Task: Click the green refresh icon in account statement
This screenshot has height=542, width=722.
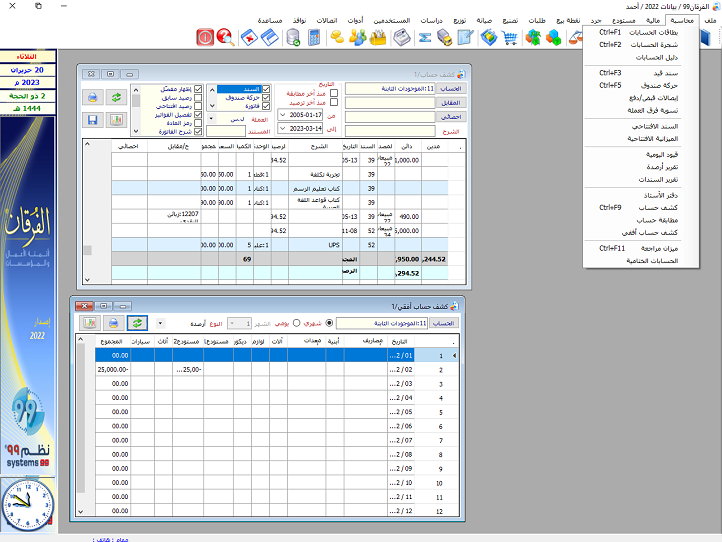Action: click(116, 97)
